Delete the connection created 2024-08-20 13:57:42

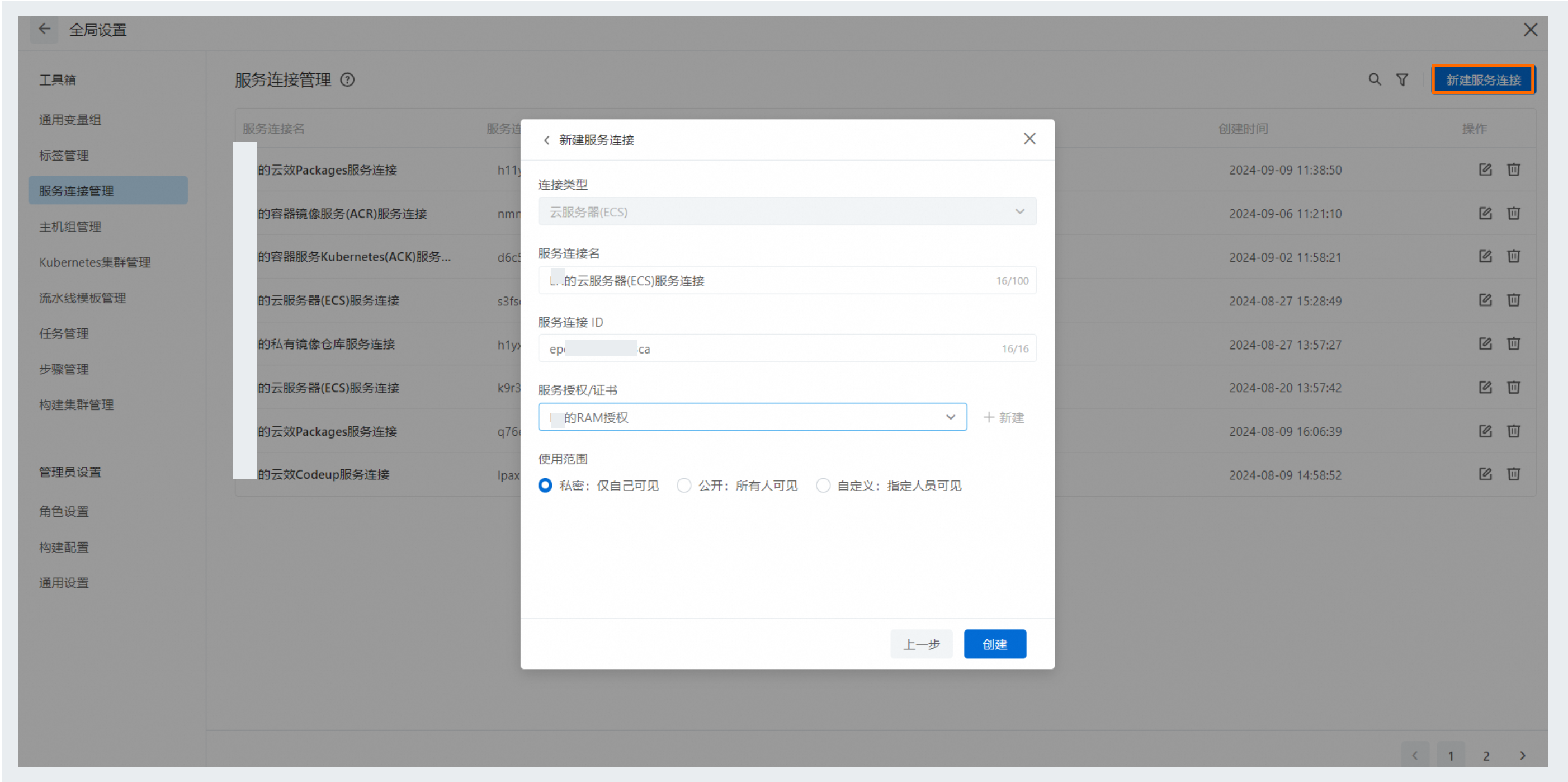point(1513,387)
